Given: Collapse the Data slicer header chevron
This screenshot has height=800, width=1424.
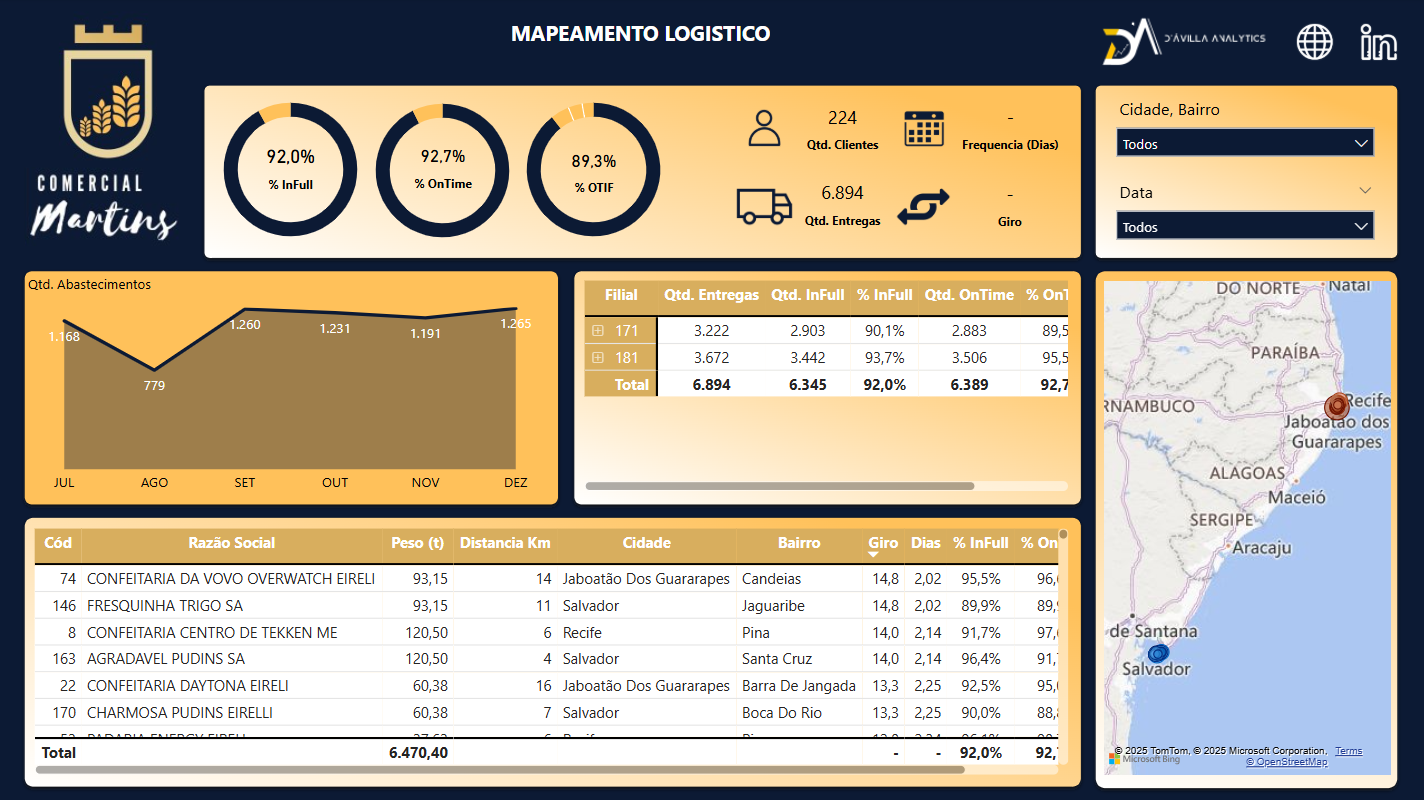Looking at the screenshot, I should 1365,190.
